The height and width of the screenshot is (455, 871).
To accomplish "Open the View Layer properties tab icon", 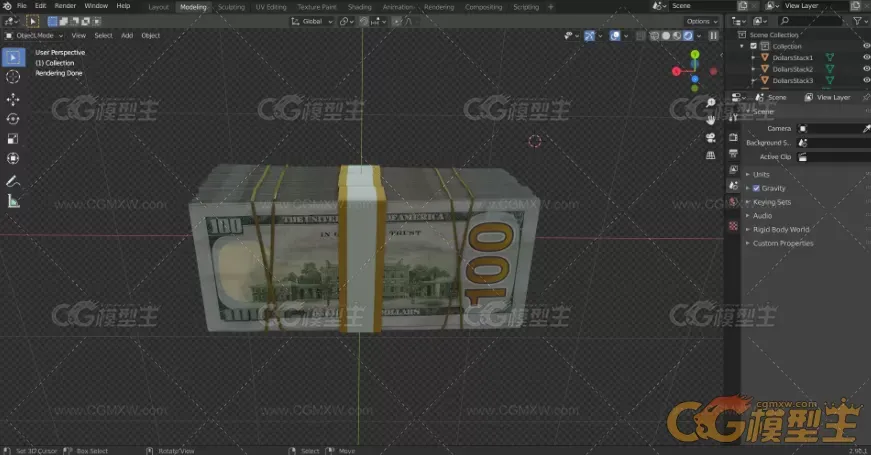I will pos(733,169).
